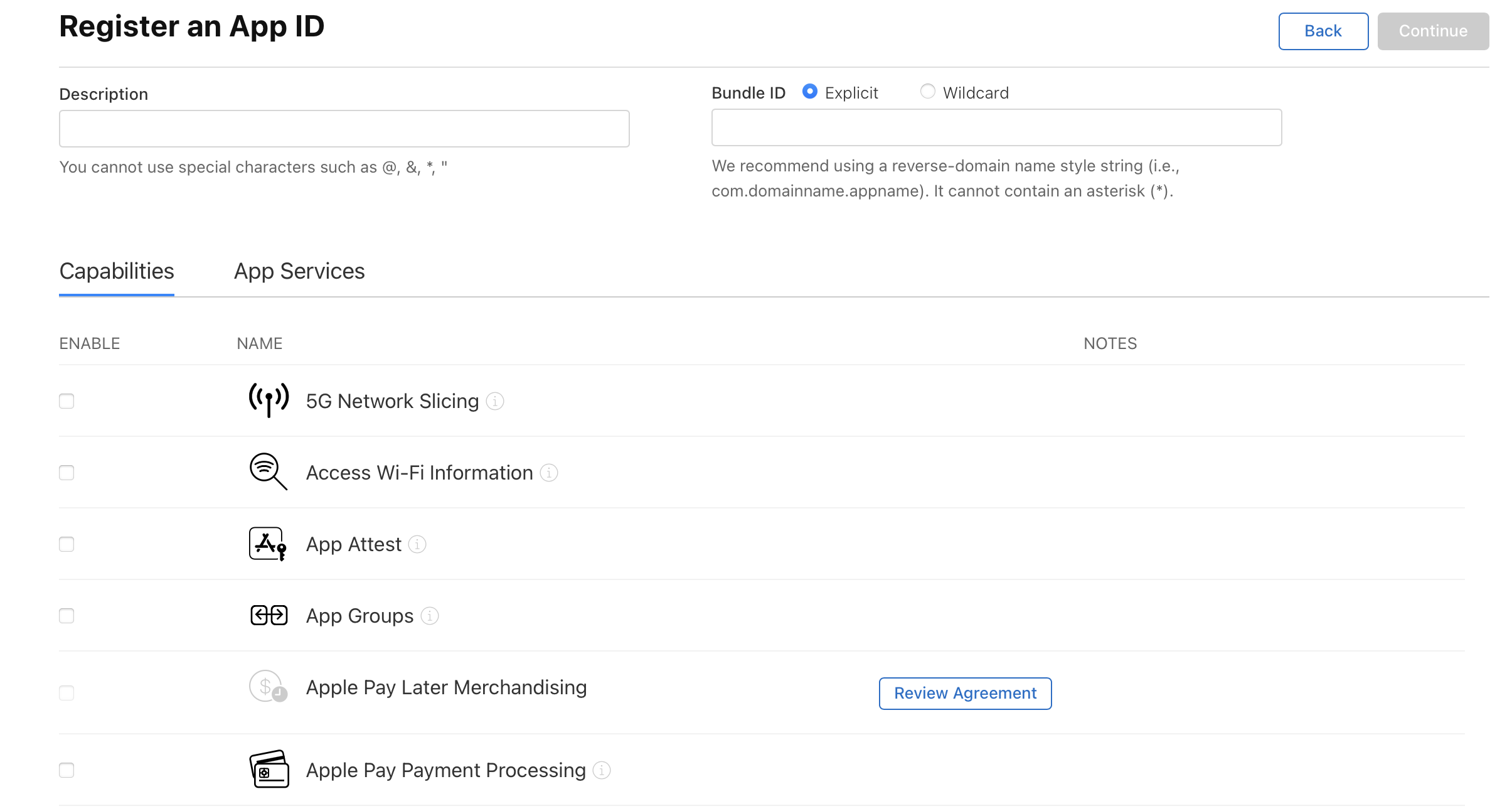Click the Review Agreement button
The width and height of the screenshot is (1512, 811).
(x=965, y=693)
